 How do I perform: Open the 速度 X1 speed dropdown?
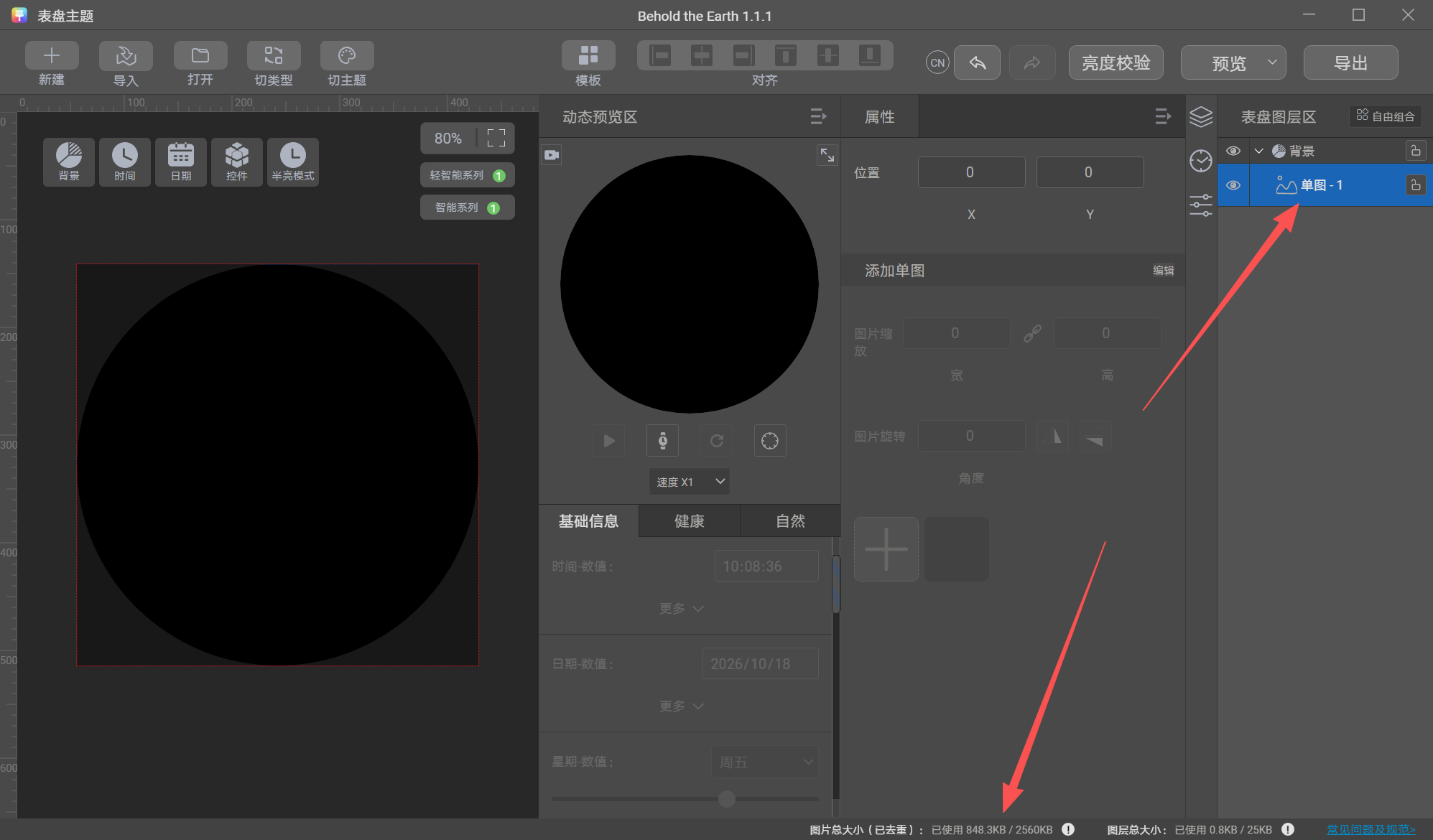[x=689, y=482]
